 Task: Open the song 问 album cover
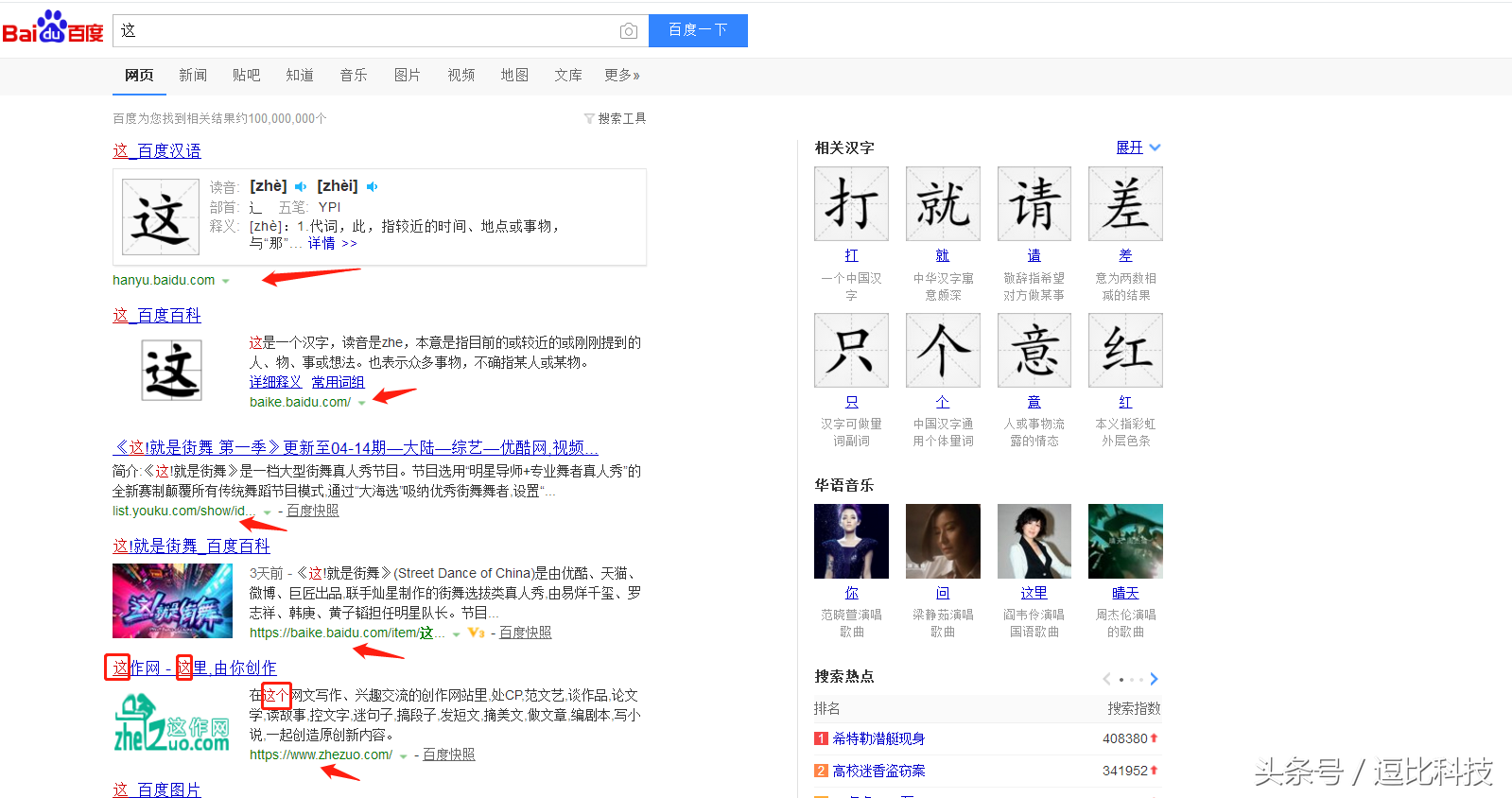point(943,541)
